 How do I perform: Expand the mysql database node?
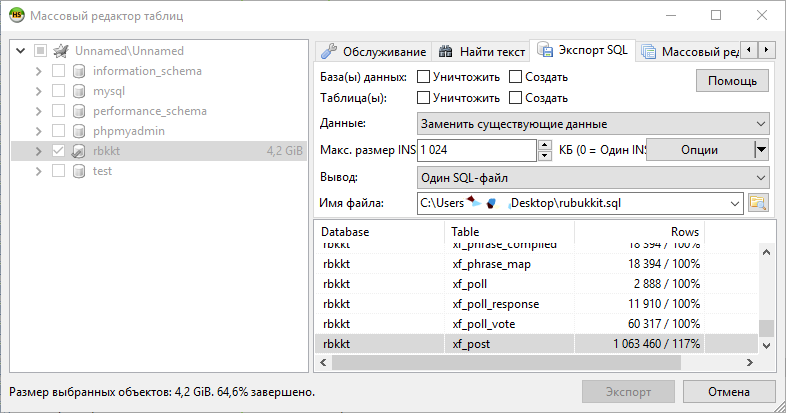click(38, 91)
